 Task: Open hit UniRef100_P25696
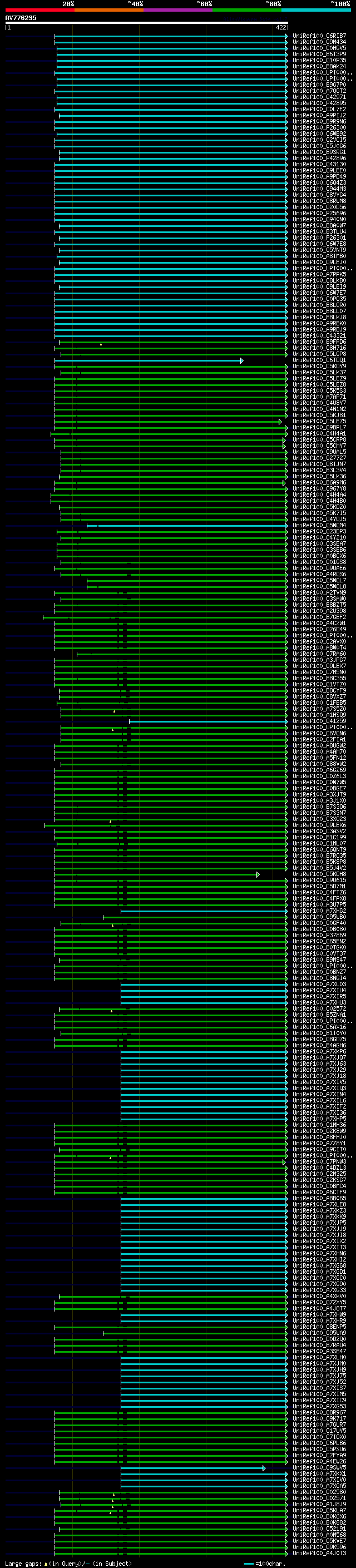[319, 213]
